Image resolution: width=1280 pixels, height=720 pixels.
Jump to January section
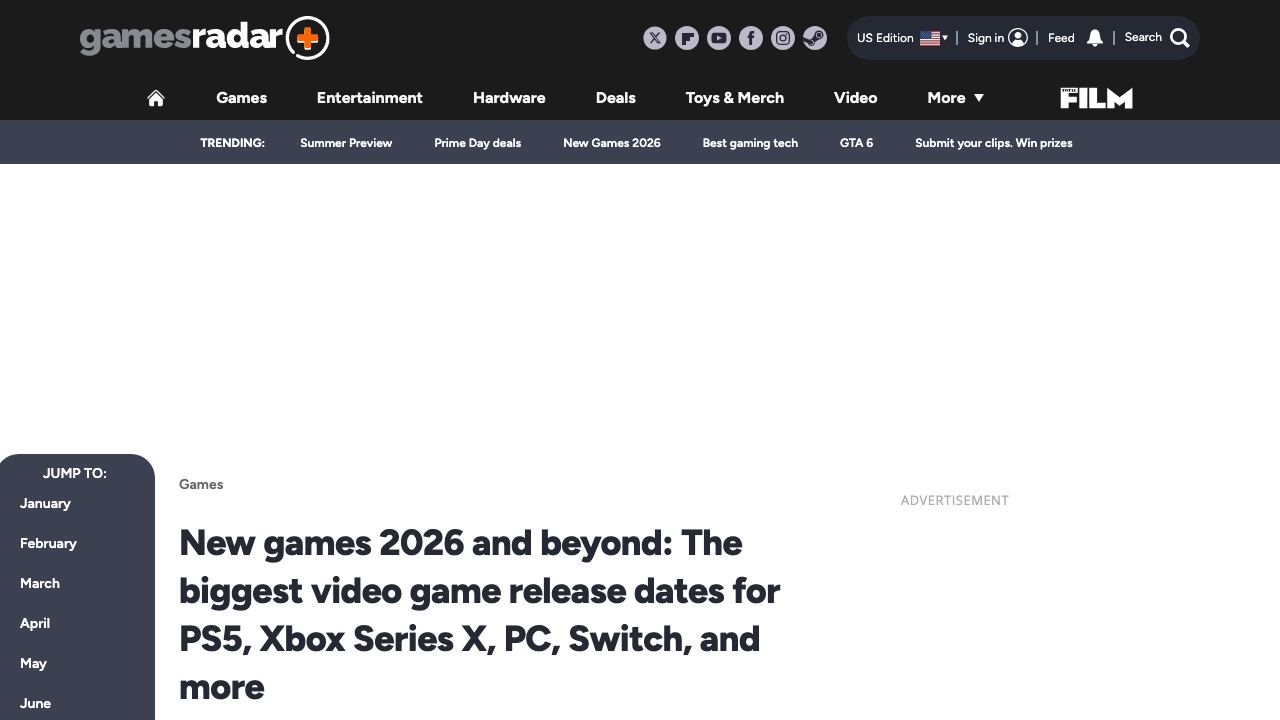point(45,503)
